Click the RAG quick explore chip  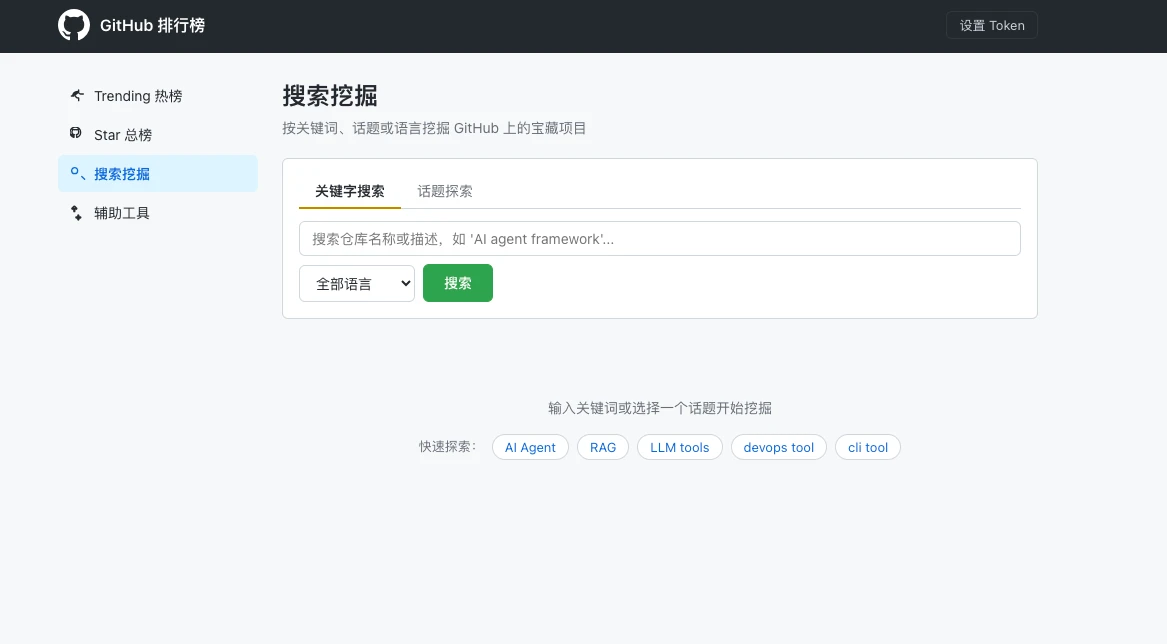[x=603, y=447]
